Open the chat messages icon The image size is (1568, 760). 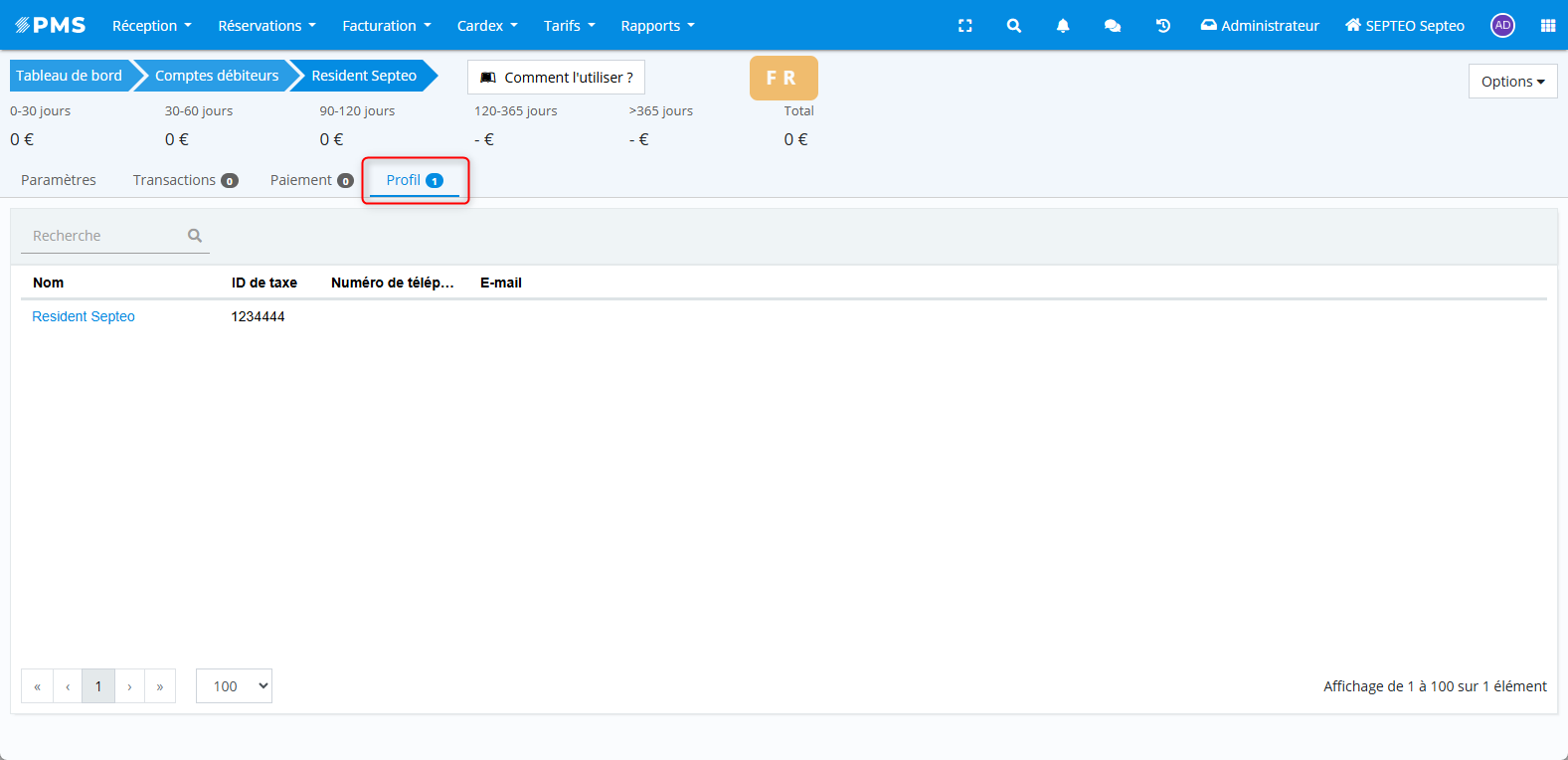click(x=1112, y=26)
